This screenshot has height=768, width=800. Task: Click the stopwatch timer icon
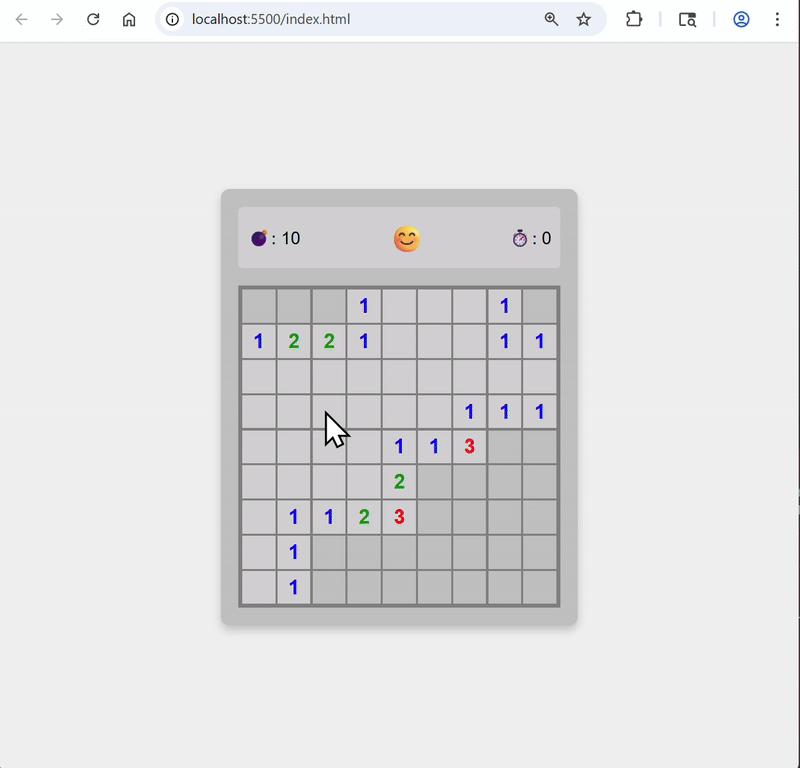pos(521,238)
